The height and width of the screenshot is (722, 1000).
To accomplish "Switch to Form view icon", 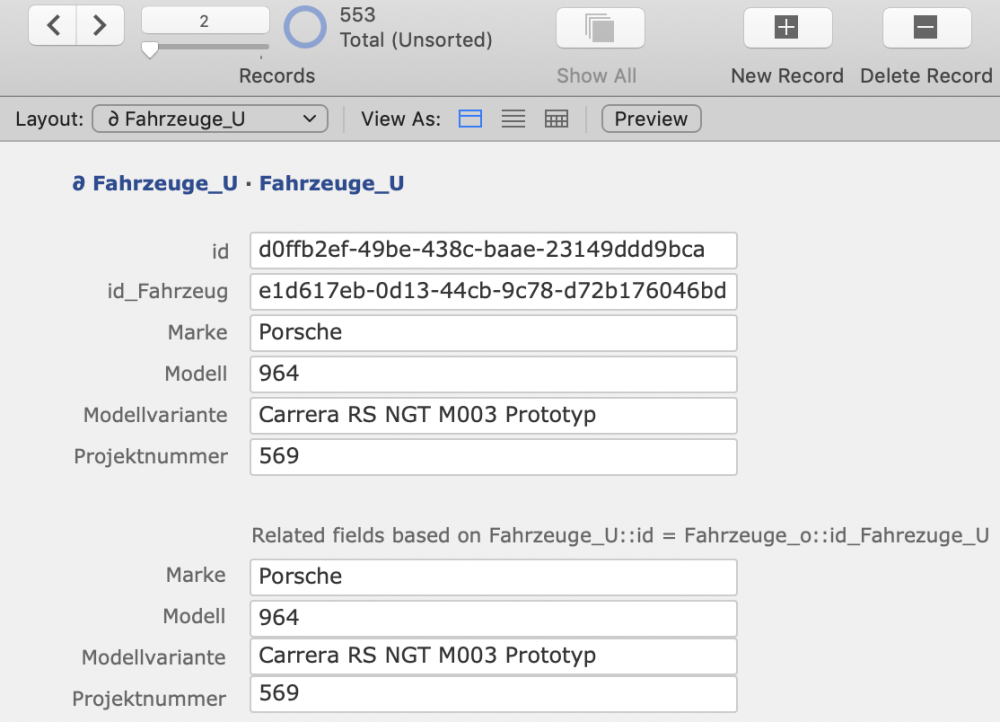I will (x=470, y=119).
